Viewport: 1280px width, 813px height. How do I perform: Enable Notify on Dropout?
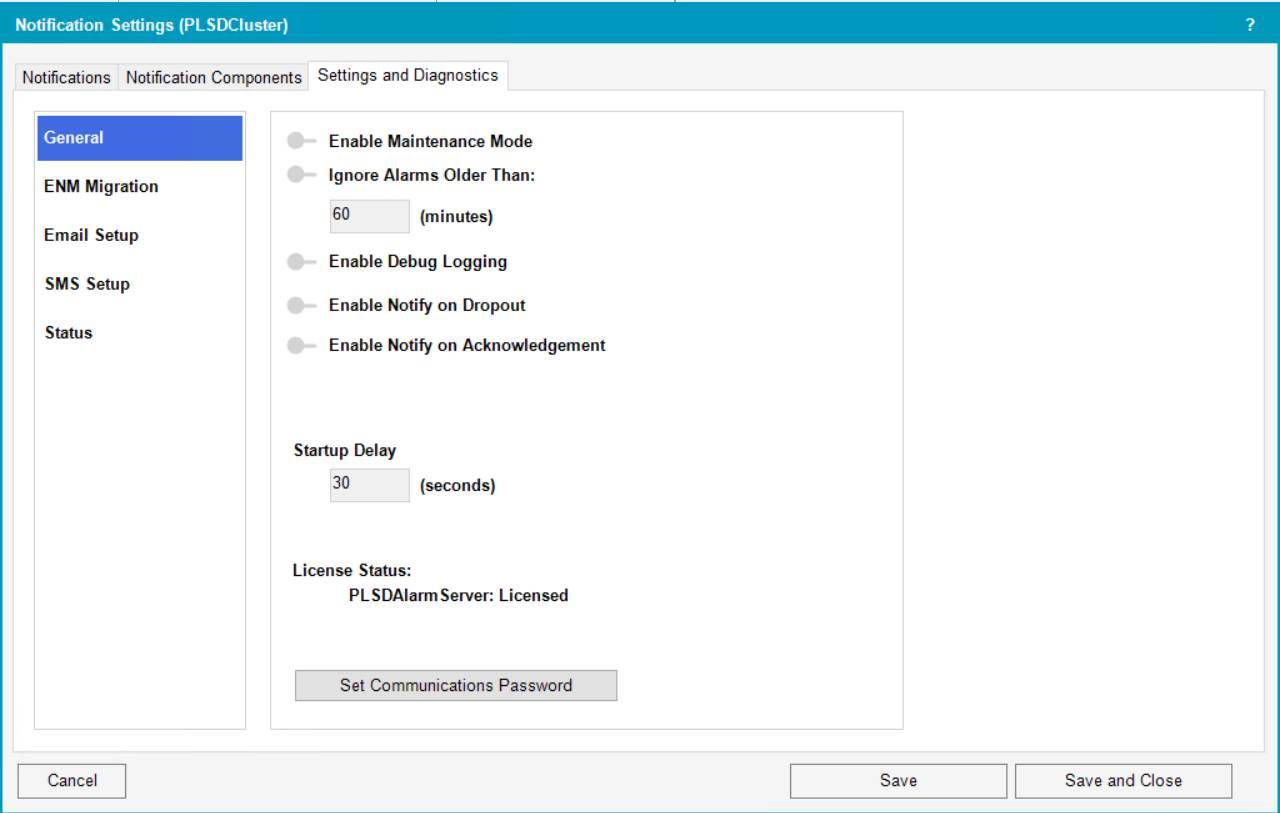tap(299, 305)
